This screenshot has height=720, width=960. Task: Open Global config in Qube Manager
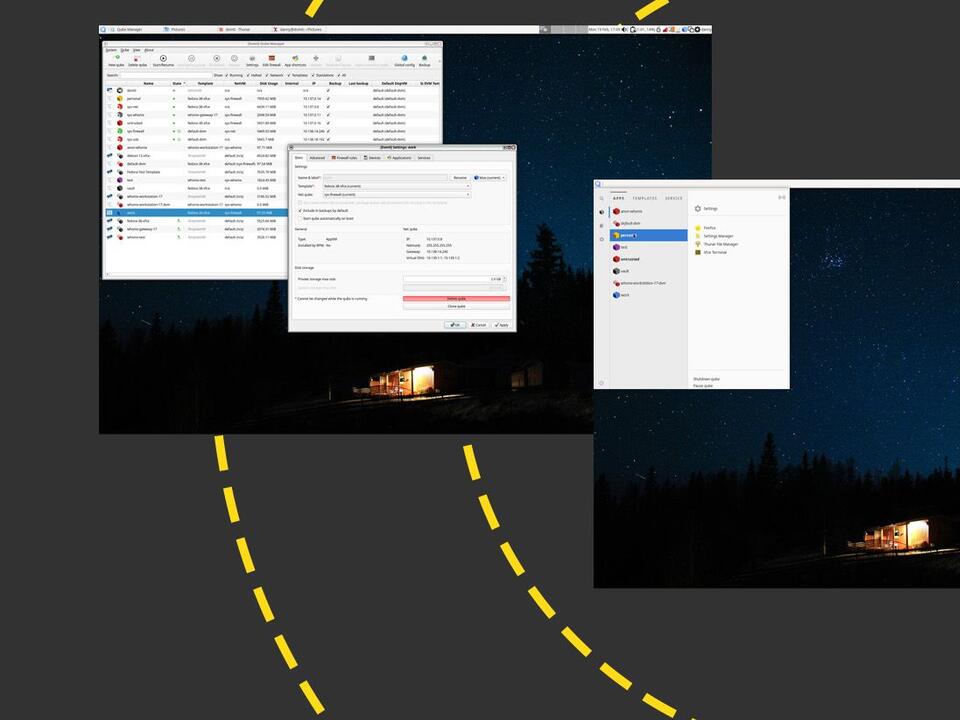point(405,60)
